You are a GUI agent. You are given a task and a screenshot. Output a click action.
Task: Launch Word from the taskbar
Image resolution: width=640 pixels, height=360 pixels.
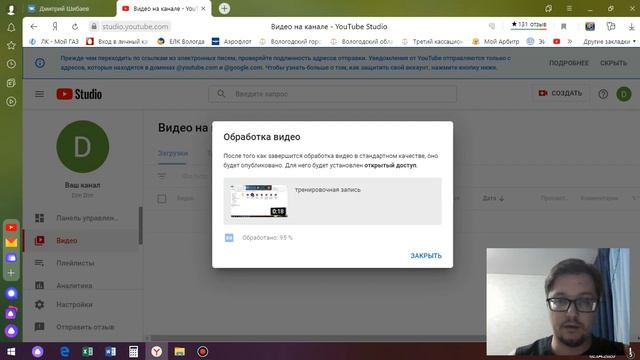point(110,351)
